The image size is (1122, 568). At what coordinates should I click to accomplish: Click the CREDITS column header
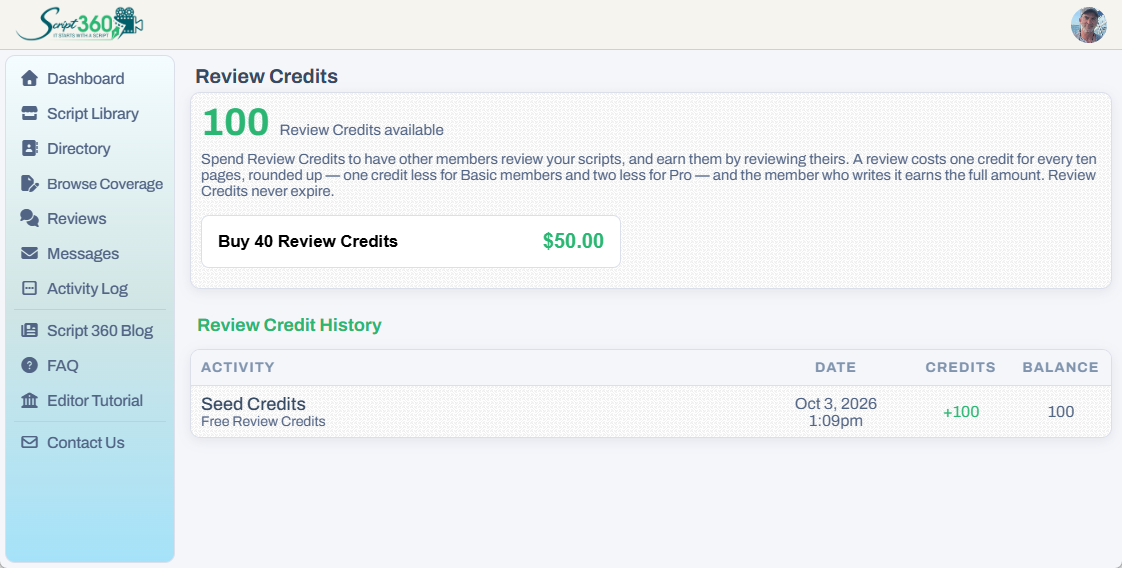pos(960,367)
